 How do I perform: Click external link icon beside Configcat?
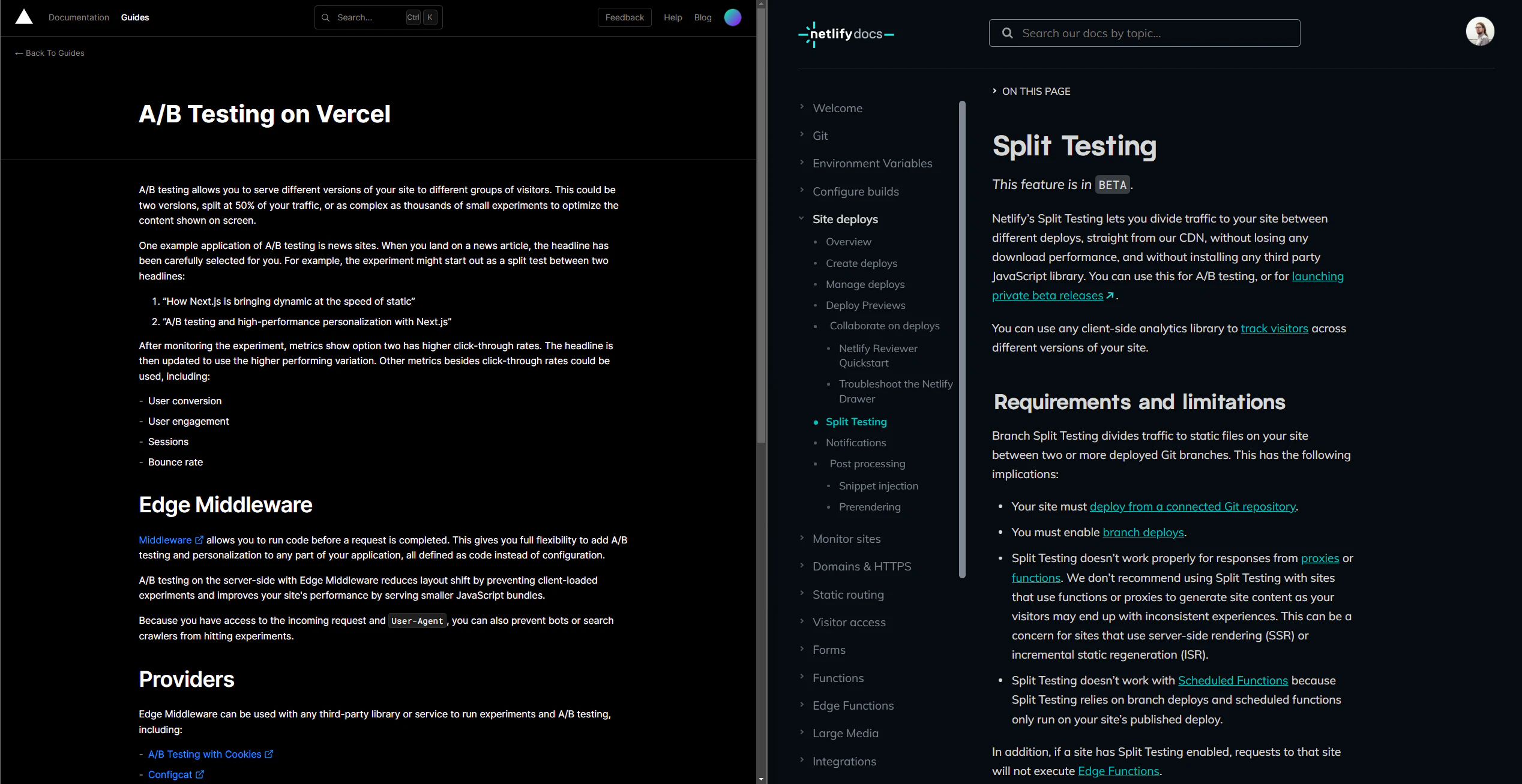coord(200,774)
